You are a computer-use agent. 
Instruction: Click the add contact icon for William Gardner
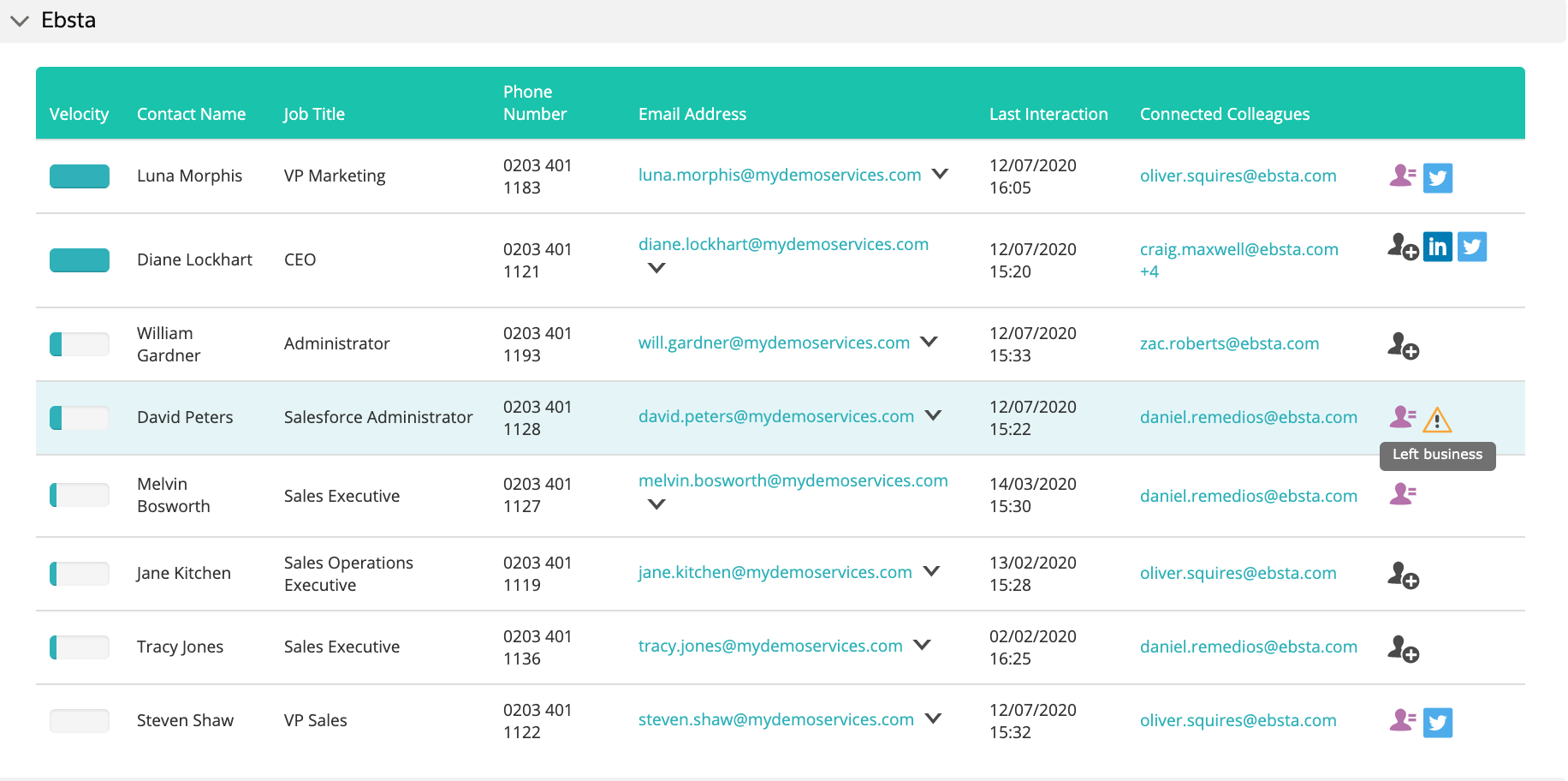pos(1403,345)
